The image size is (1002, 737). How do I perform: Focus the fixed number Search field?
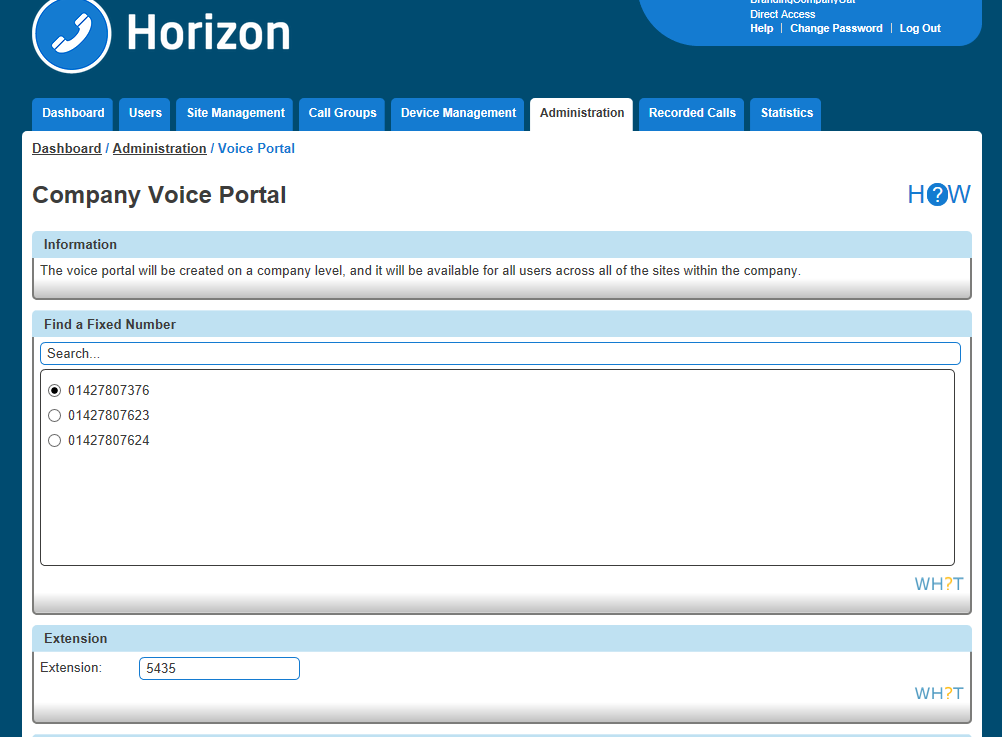[x=500, y=353]
